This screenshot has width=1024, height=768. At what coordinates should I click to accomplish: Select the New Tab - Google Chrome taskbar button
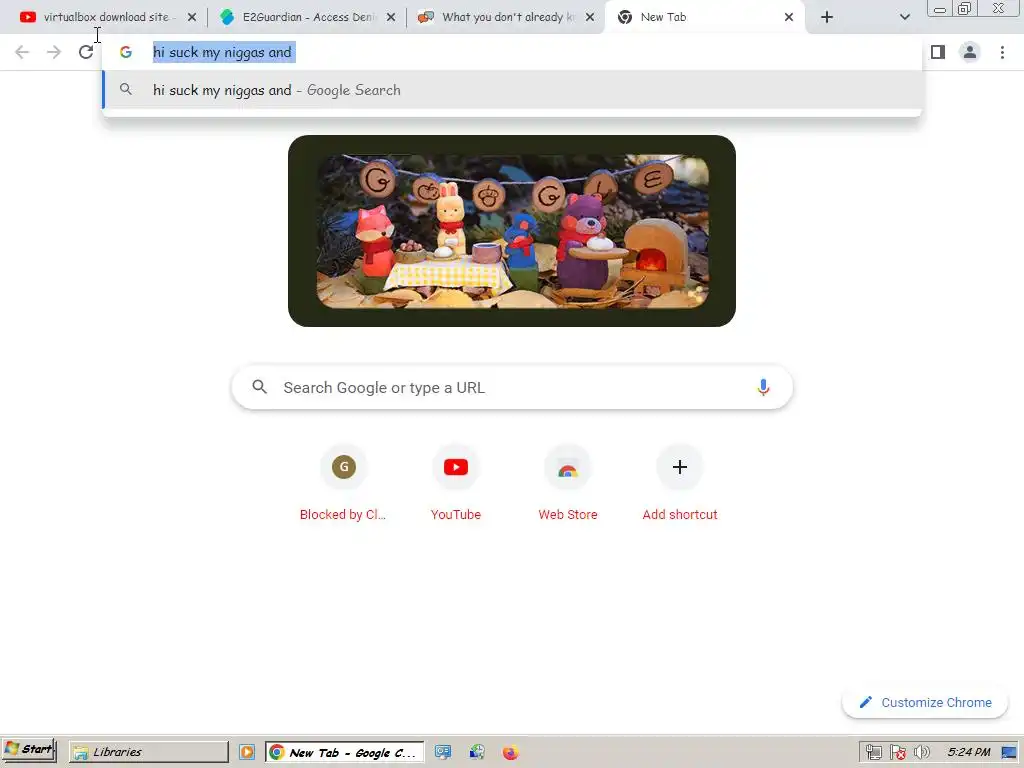point(344,752)
